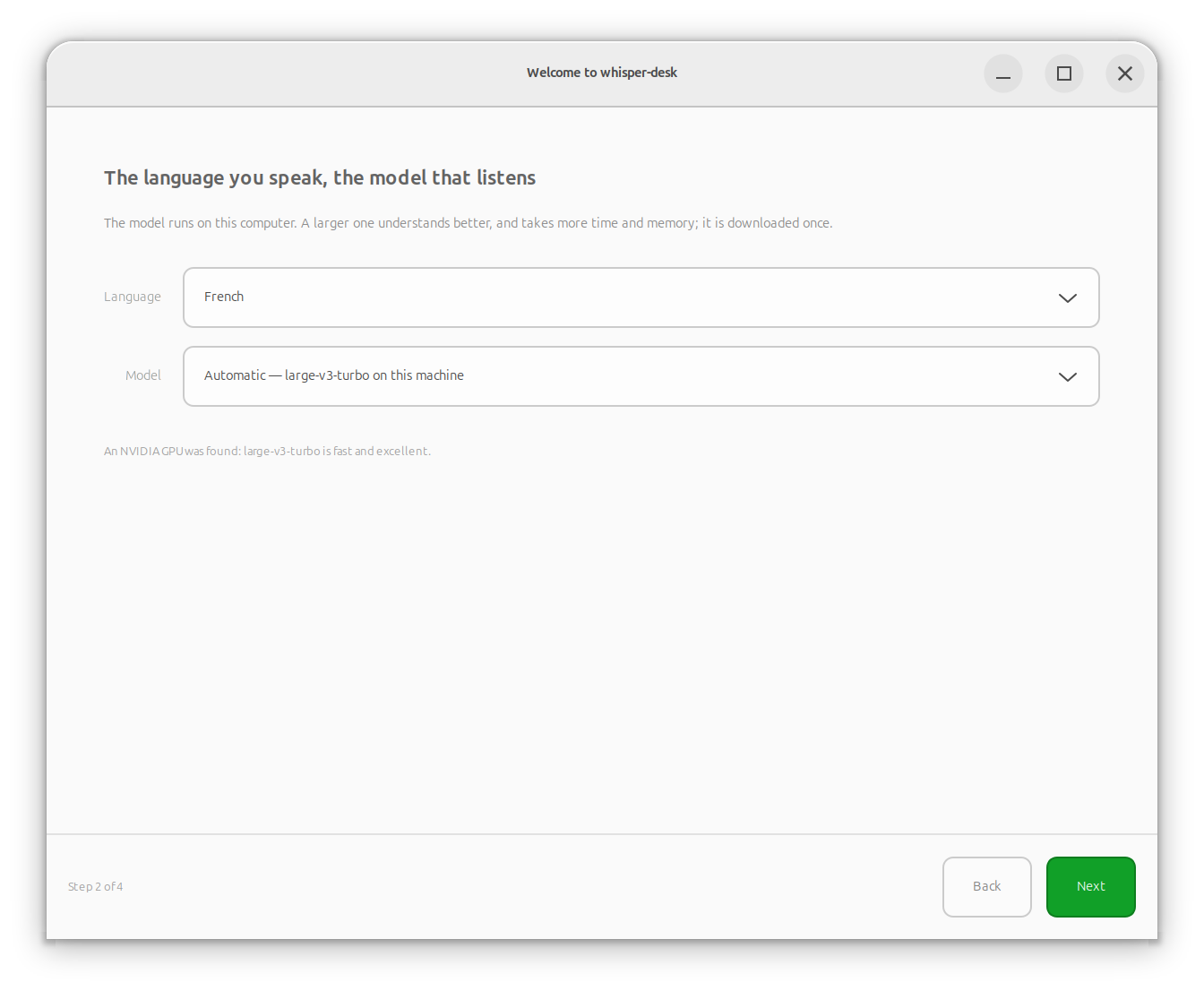Minimize the whisper-desk welcome window
Viewport: 1204px width, 991px height.
point(1003,73)
